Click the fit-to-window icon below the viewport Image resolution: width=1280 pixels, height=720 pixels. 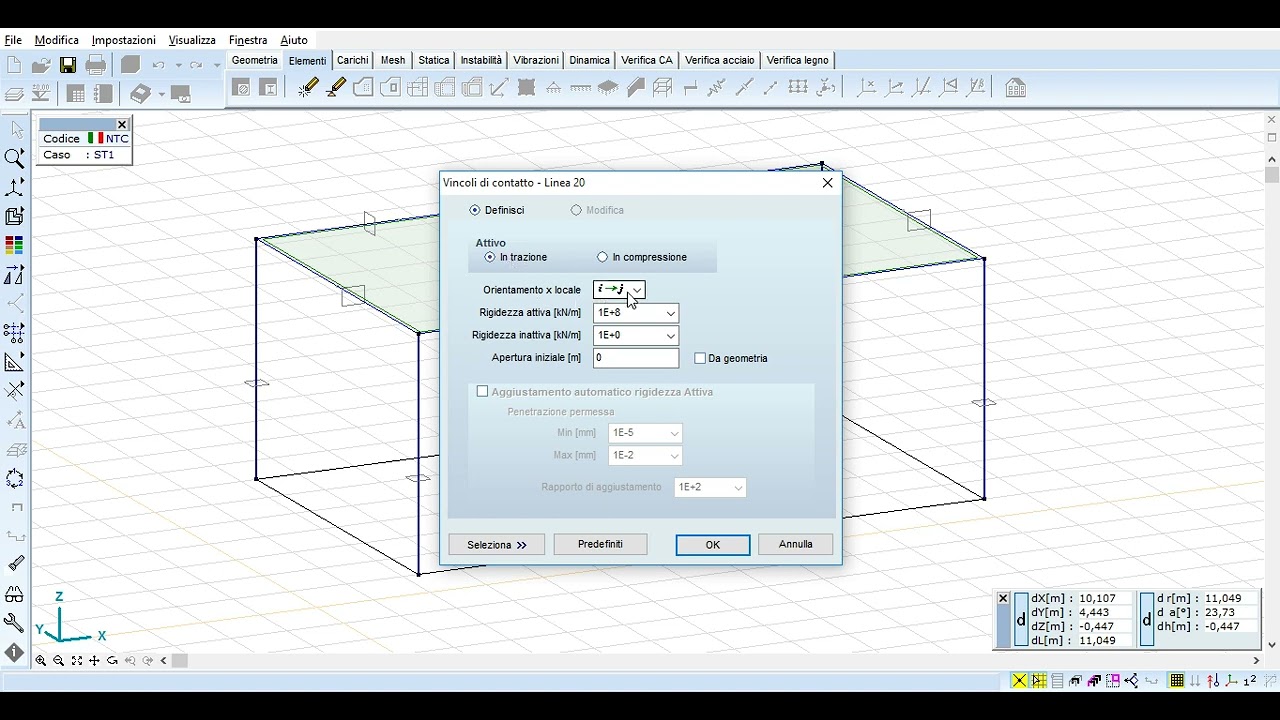[x=77, y=661]
